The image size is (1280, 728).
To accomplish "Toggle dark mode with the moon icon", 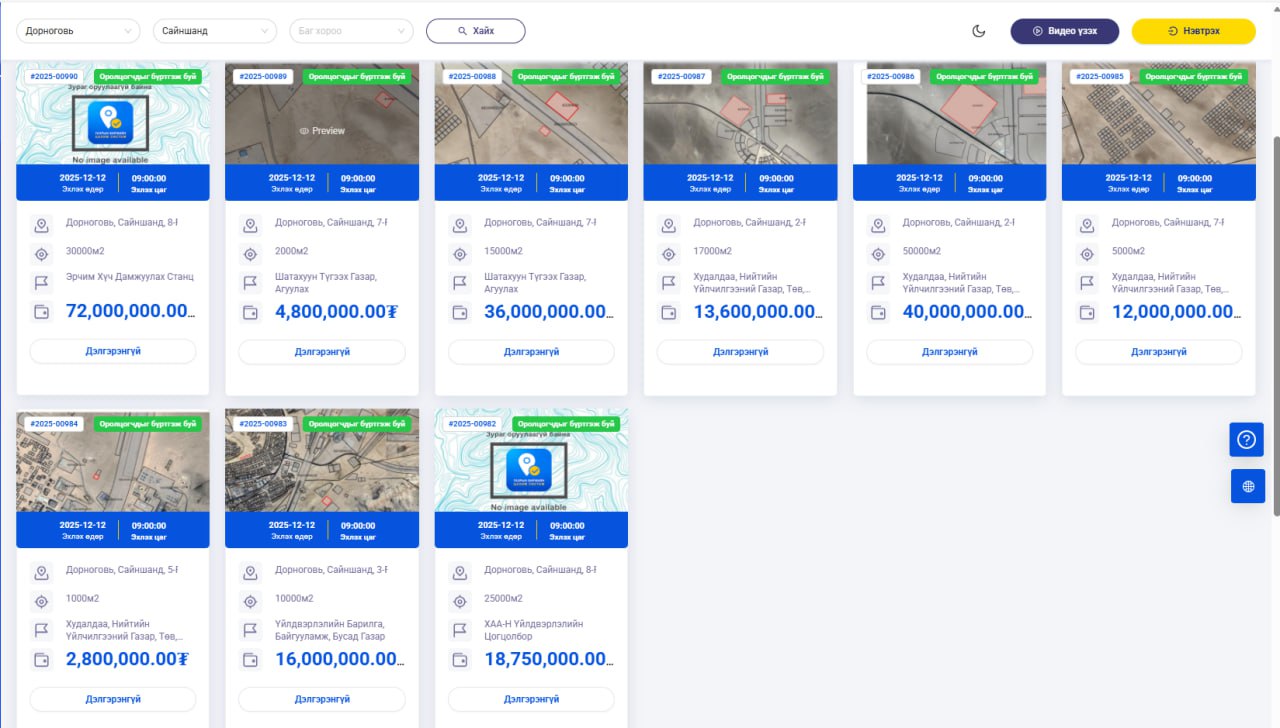I will click(x=979, y=31).
